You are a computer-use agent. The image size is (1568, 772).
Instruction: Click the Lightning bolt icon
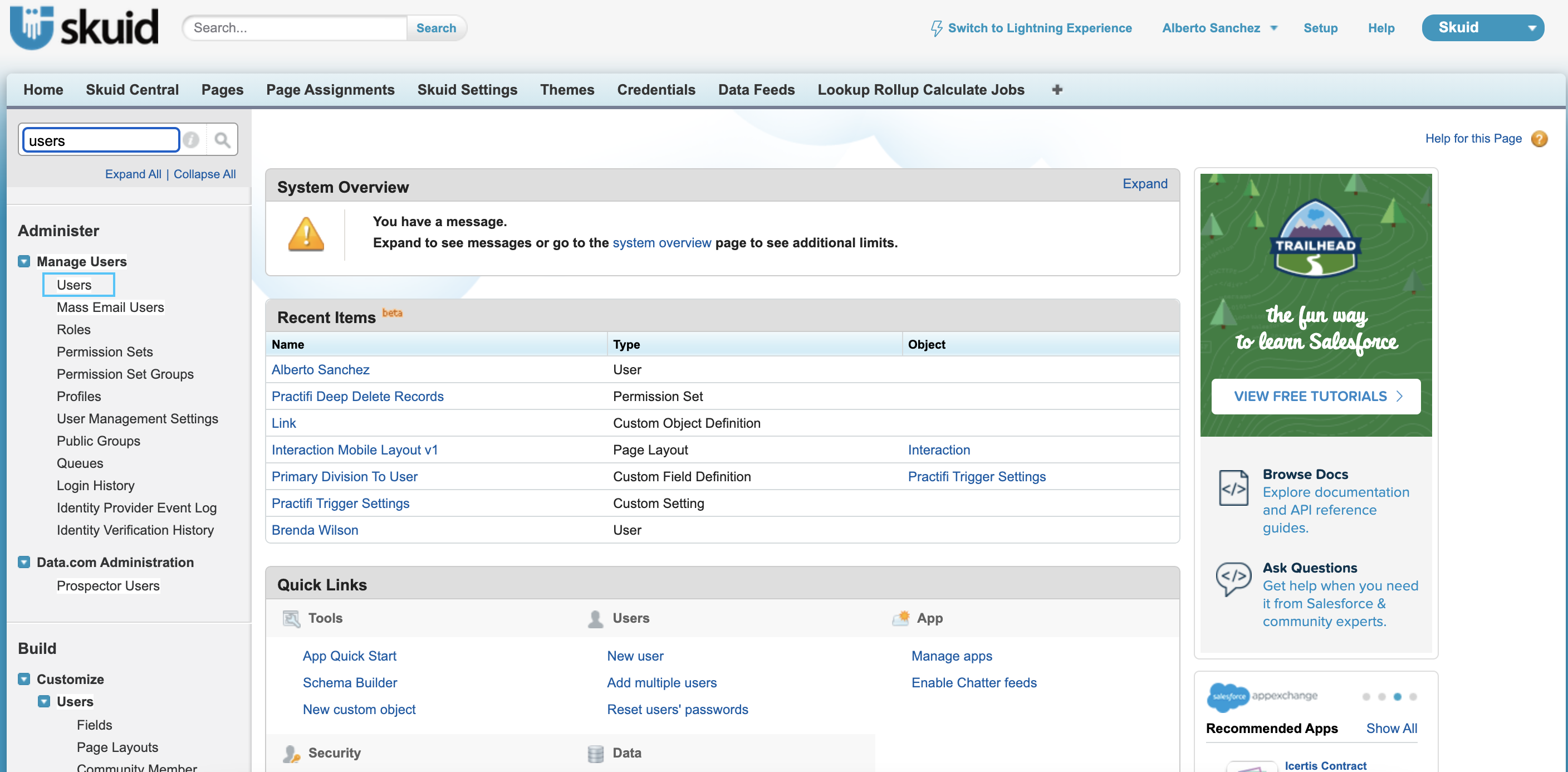pyautogui.click(x=936, y=28)
